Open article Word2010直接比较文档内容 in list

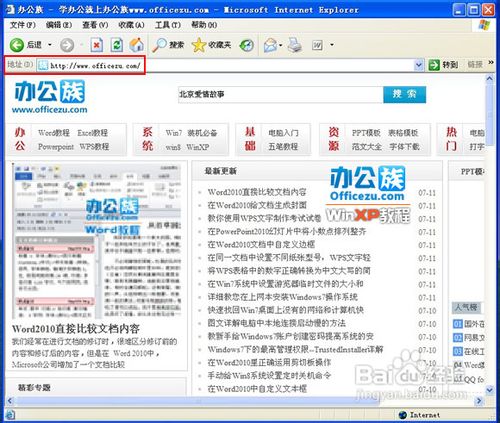[x=257, y=192]
